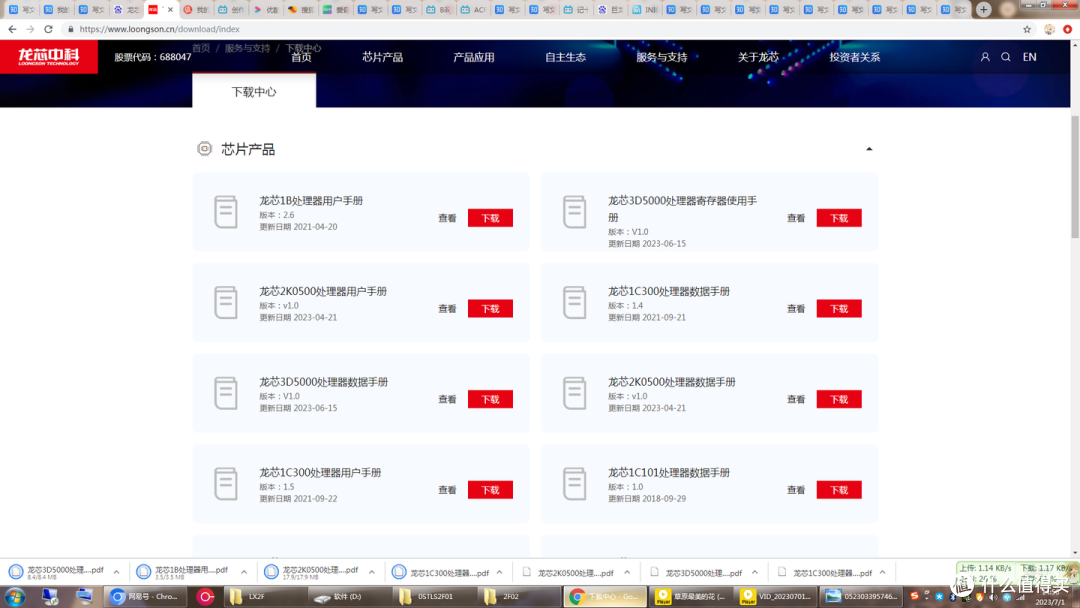1080x608 pixels.
Task: Click the page vertical scrollbar thumb
Action: pos(1075,178)
